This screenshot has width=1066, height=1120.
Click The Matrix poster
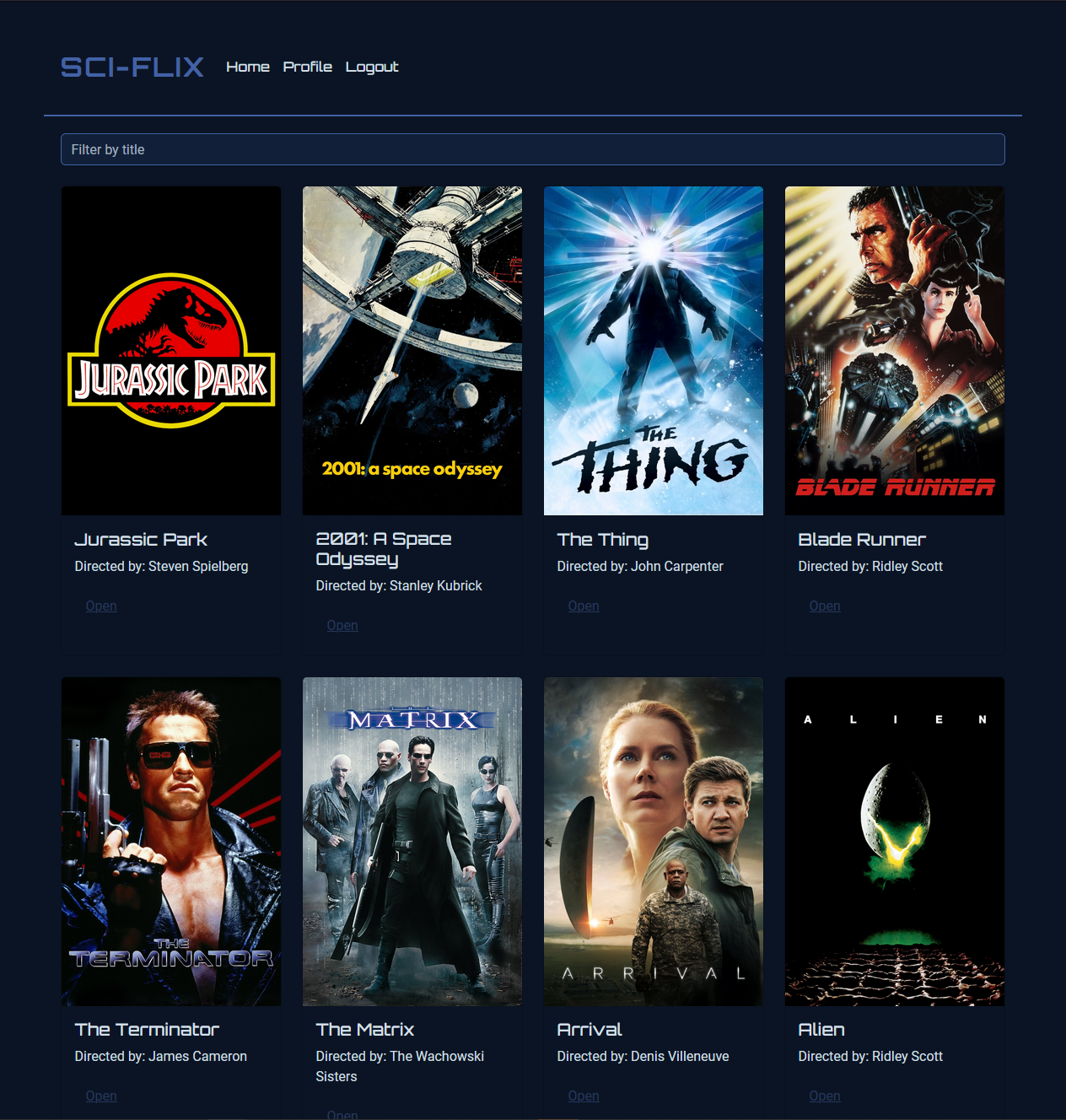coord(412,841)
